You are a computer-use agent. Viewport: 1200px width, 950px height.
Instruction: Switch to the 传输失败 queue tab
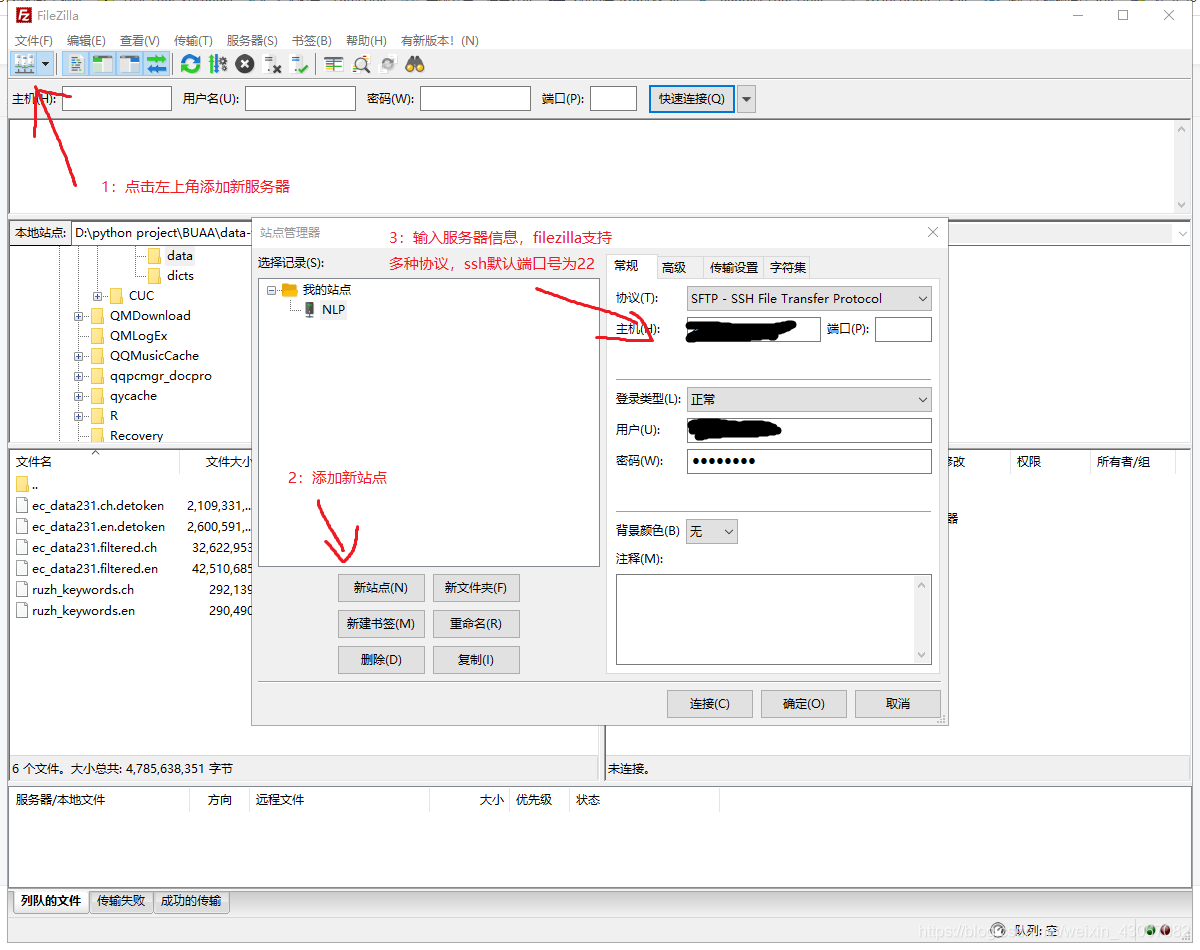[x=121, y=901]
